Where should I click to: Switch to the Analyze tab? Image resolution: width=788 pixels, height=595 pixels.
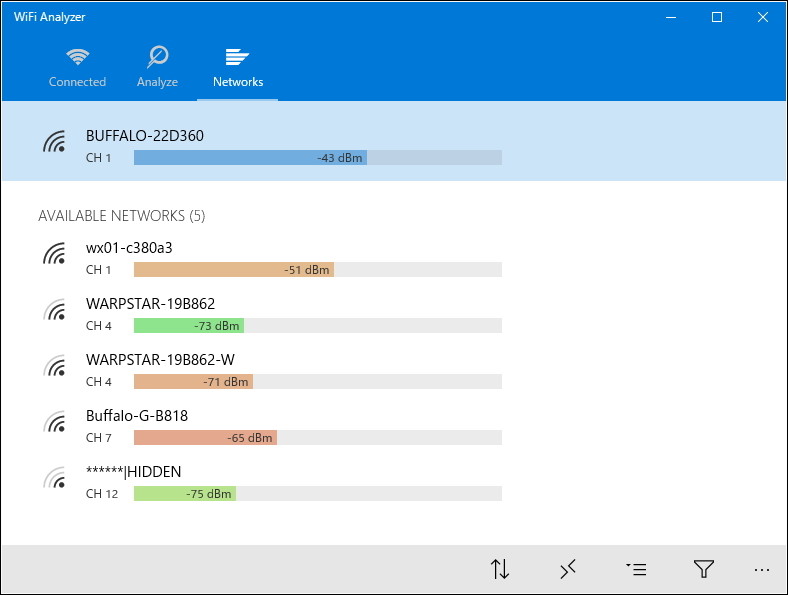[157, 68]
